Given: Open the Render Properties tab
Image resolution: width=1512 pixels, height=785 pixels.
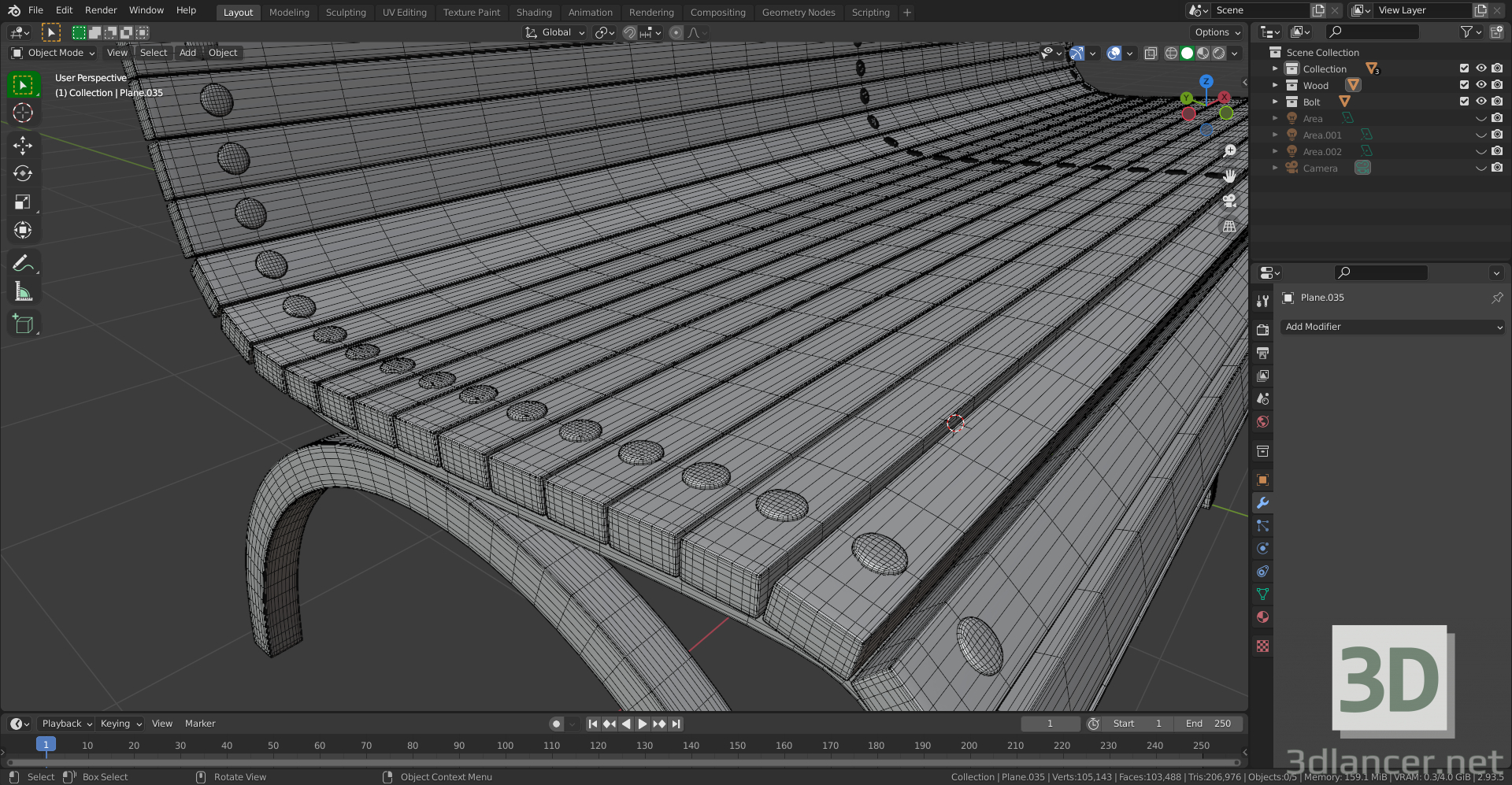Looking at the screenshot, I should pos(1262,330).
